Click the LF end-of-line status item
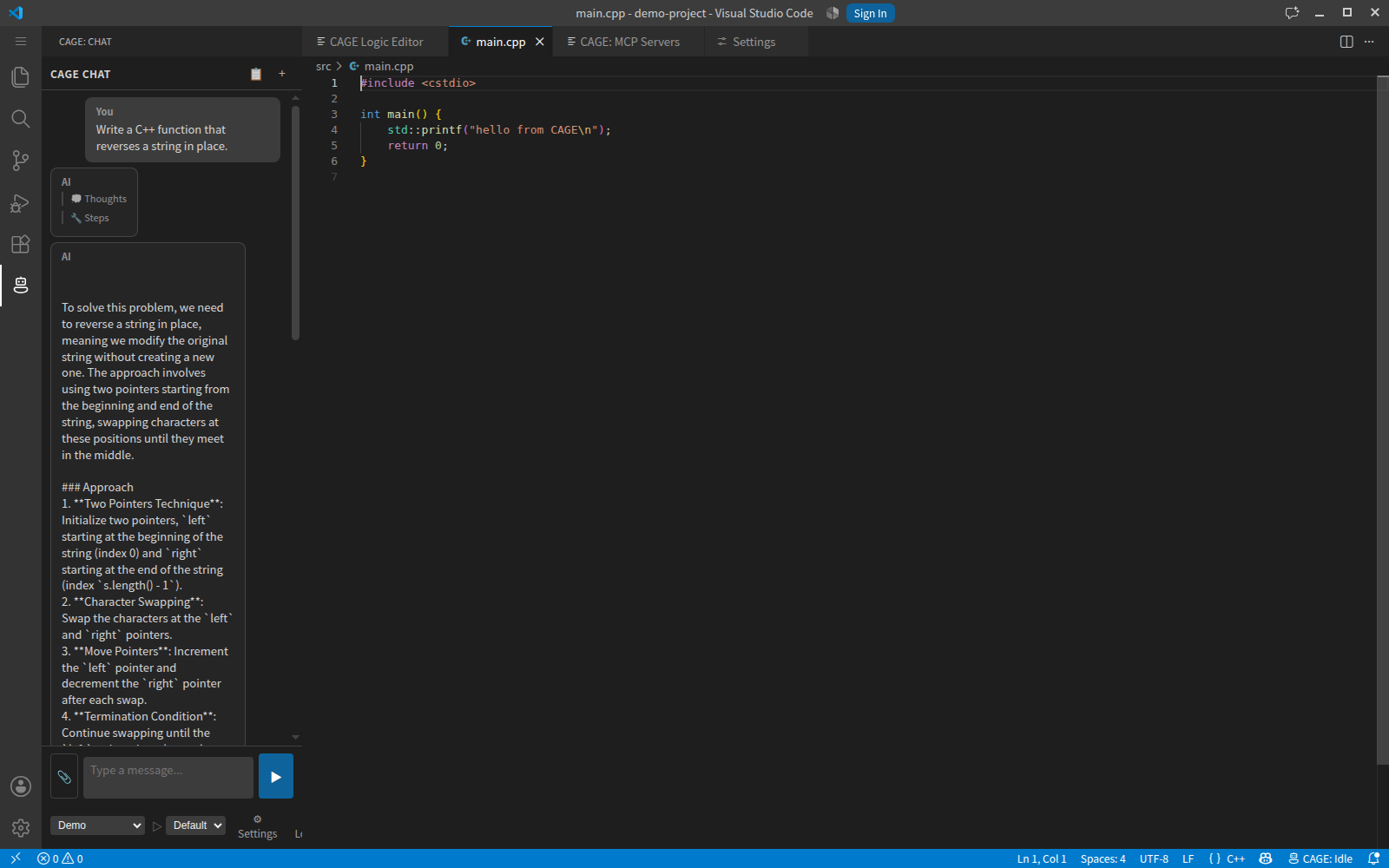The height and width of the screenshot is (868, 1389). coord(1188,858)
